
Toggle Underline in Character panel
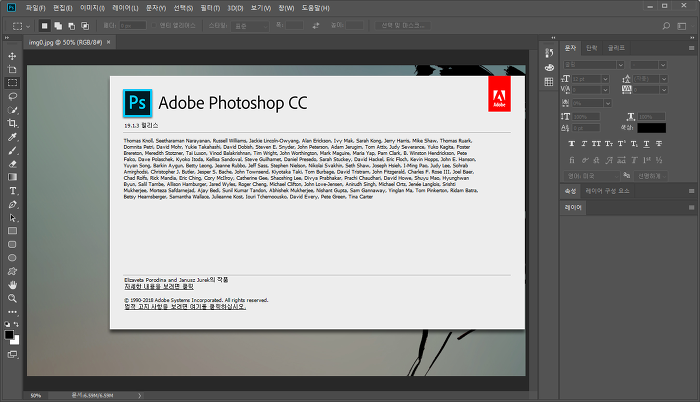point(646,144)
